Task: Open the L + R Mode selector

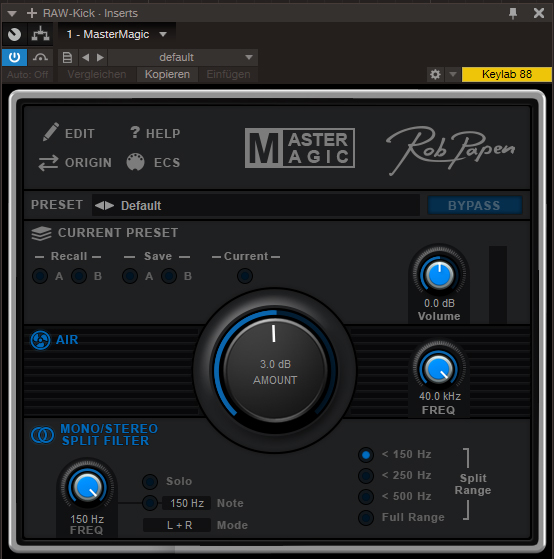Action: [177, 525]
